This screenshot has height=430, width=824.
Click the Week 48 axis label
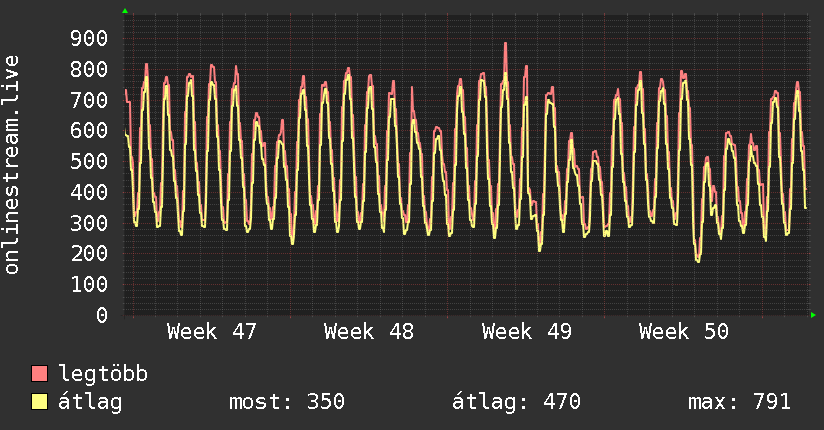[369, 332]
